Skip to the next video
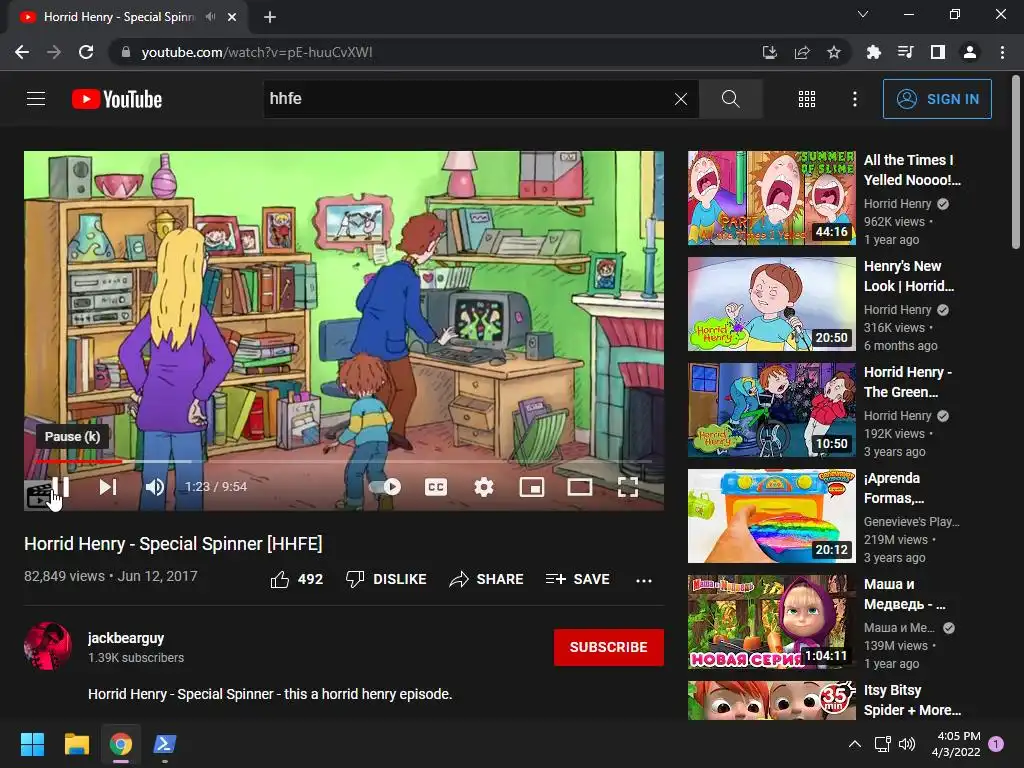This screenshot has height=768, width=1024. pyautogui.click(x=108, y=487)
